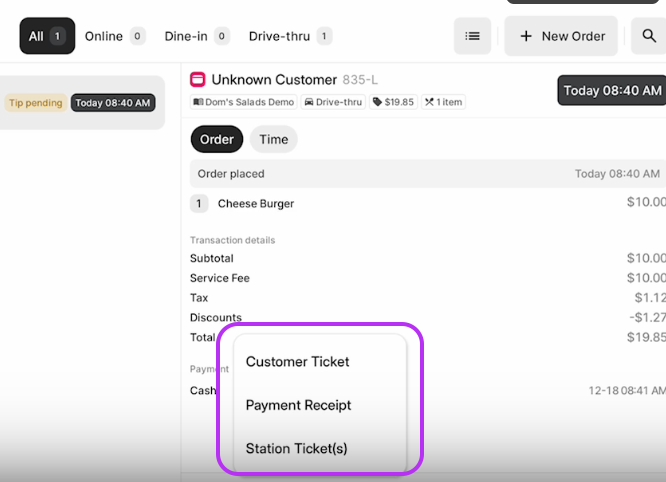
Task: Click the search magnifier icon
Action: coord(649,36)
